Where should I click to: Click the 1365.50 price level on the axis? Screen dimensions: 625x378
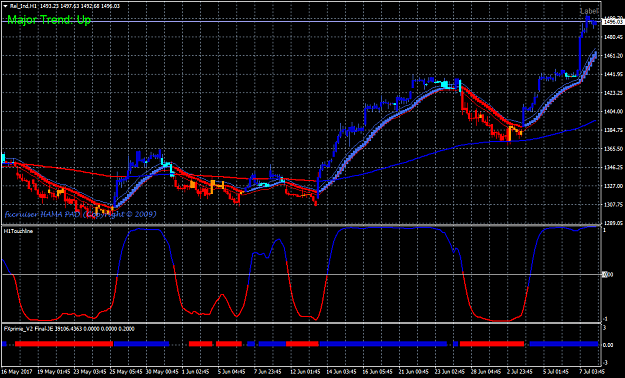pos(613,149)
